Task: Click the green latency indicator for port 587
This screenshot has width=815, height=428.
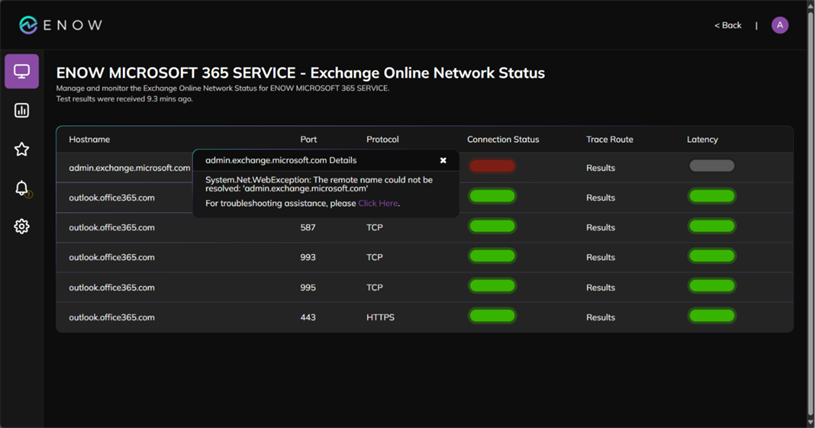Action: 712,226
